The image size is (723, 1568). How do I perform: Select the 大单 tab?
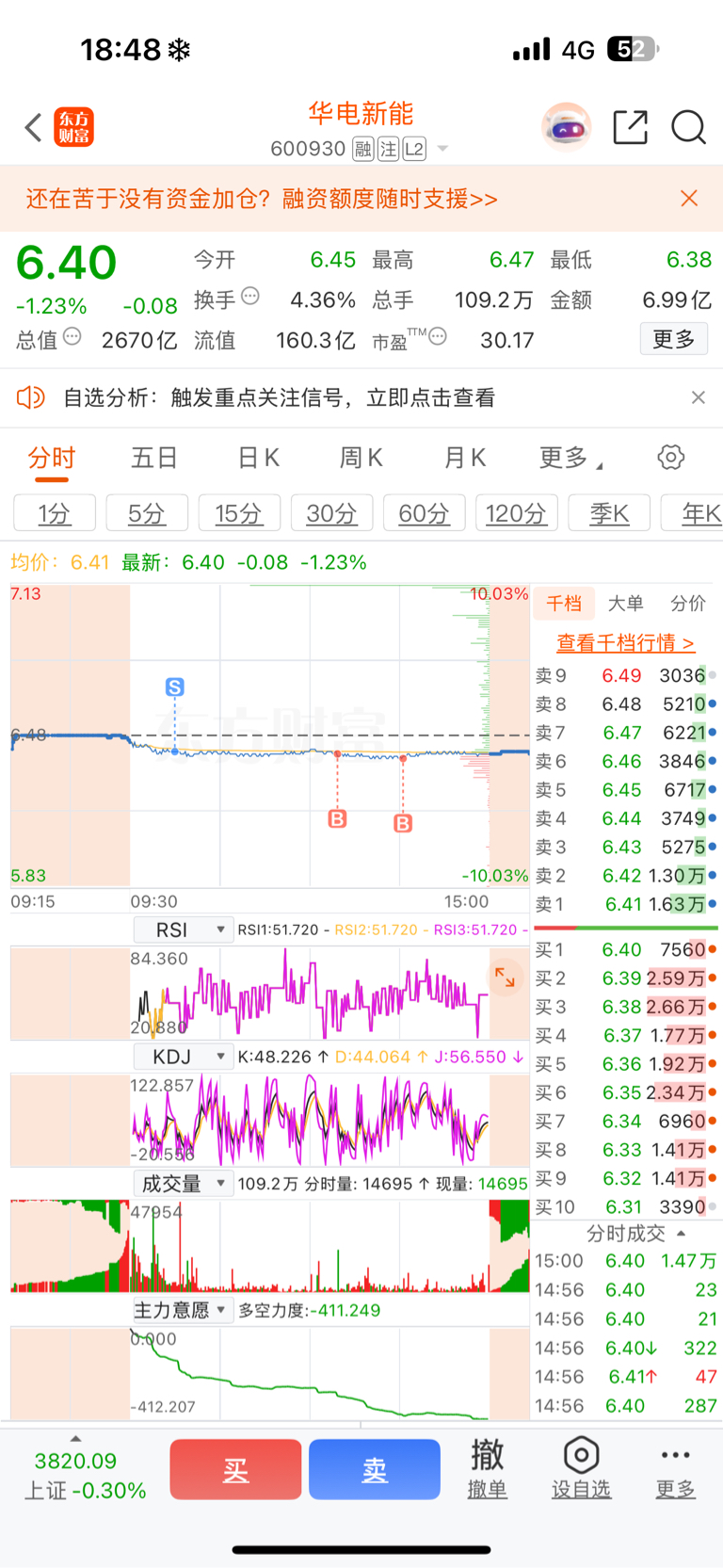coord(626,604)
